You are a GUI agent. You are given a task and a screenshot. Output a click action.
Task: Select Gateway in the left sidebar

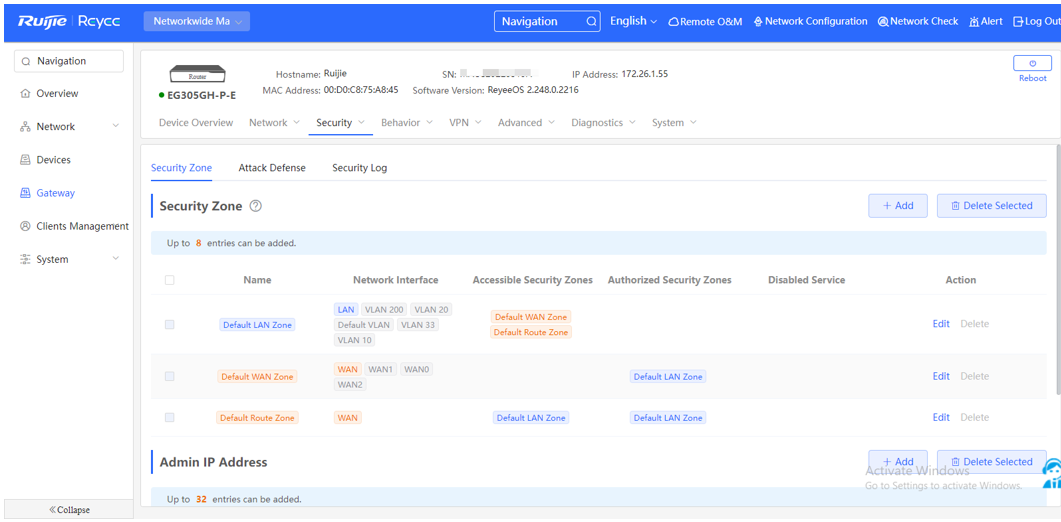pos(47,193)
